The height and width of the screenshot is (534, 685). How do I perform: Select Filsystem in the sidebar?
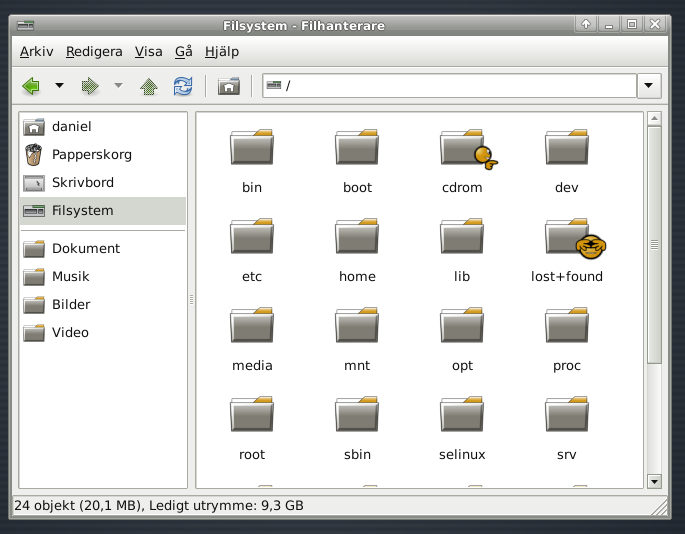pos(103,211)
